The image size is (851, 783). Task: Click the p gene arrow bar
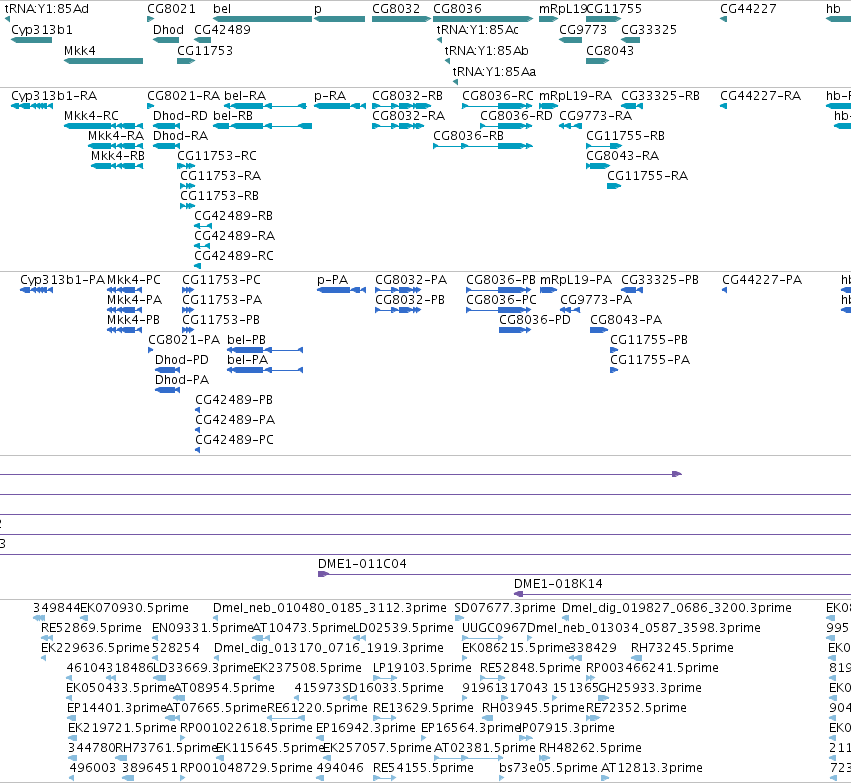(339, 19)
